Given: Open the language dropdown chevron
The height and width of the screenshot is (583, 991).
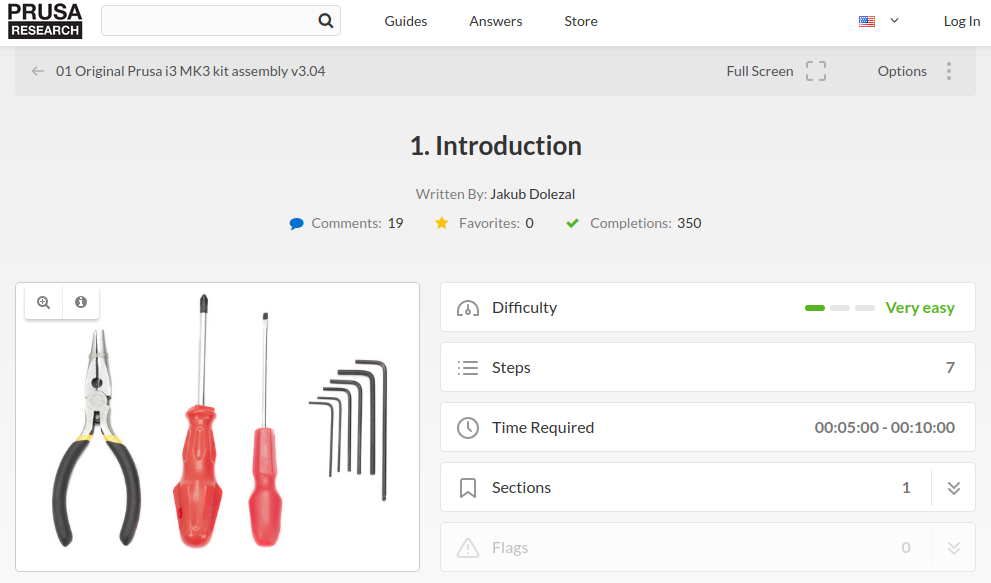Looking at the screenshot, I should tap(894, 20).
